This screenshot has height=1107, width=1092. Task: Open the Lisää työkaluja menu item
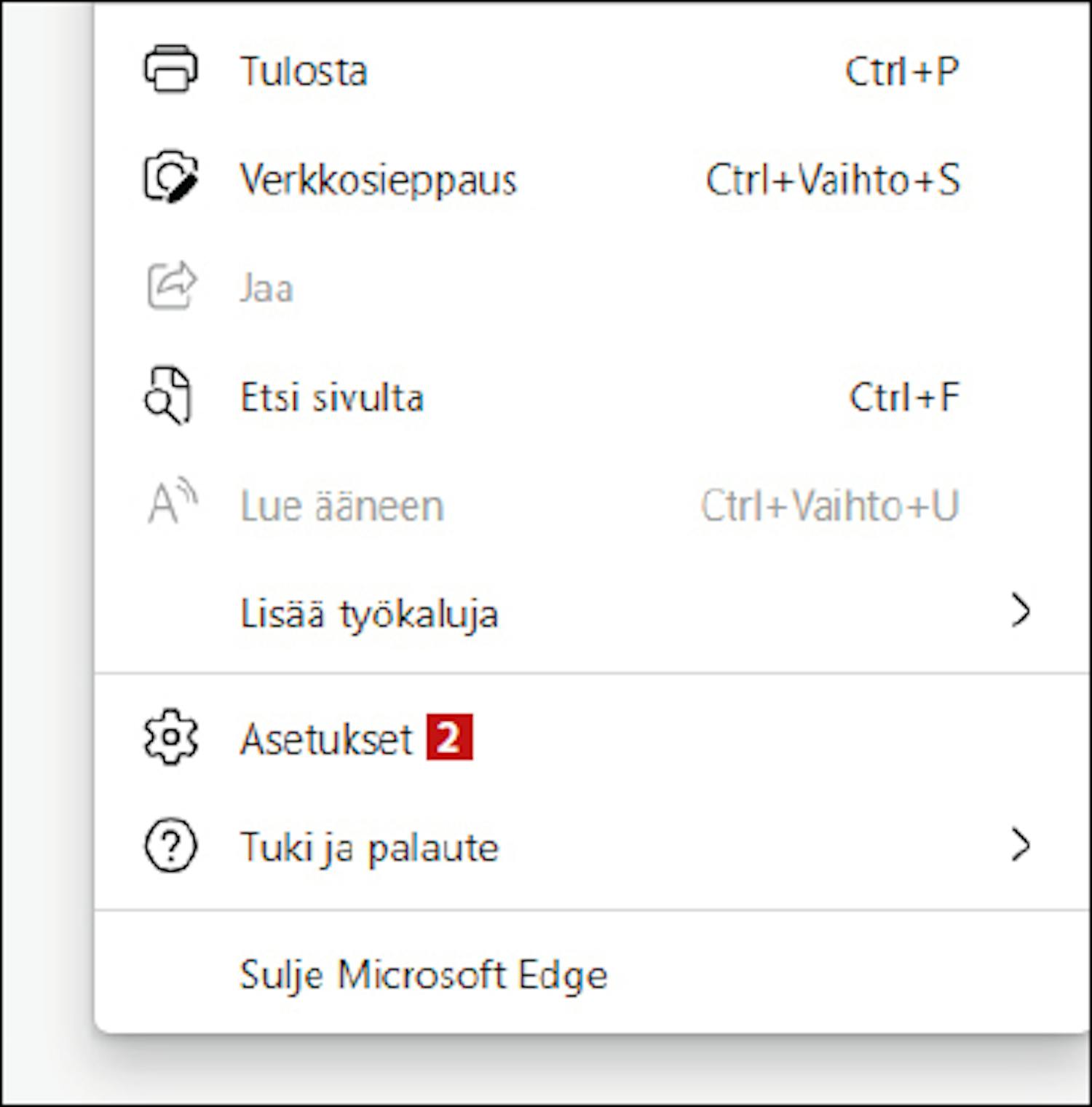coord(591,612)
